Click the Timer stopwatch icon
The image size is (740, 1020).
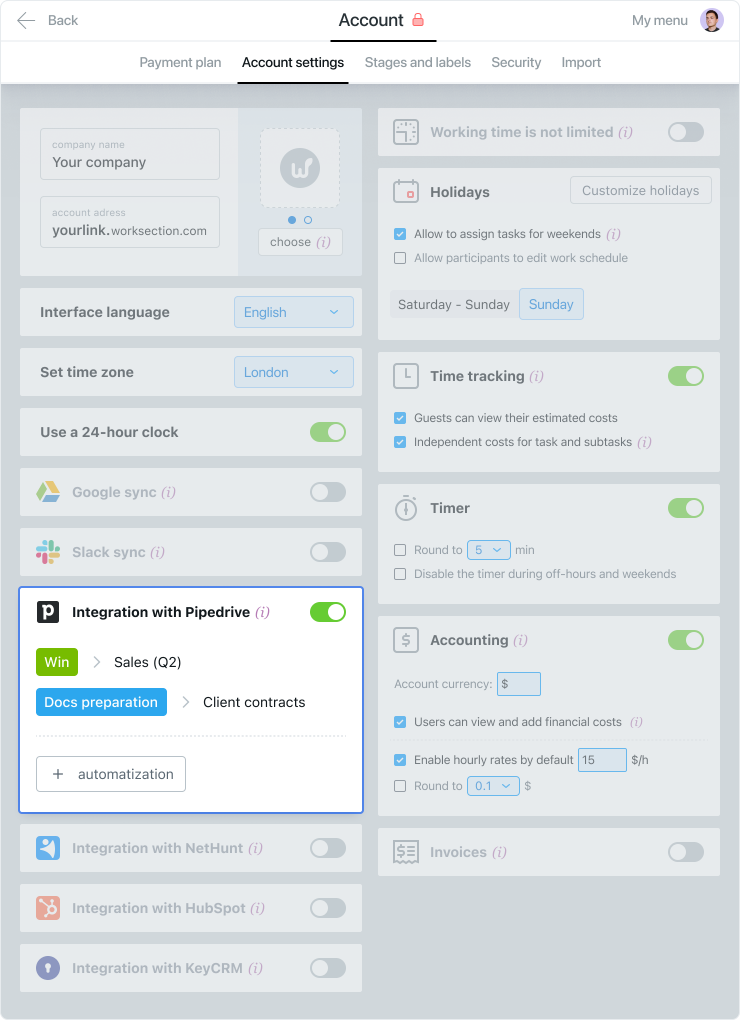tap(406, 508)
